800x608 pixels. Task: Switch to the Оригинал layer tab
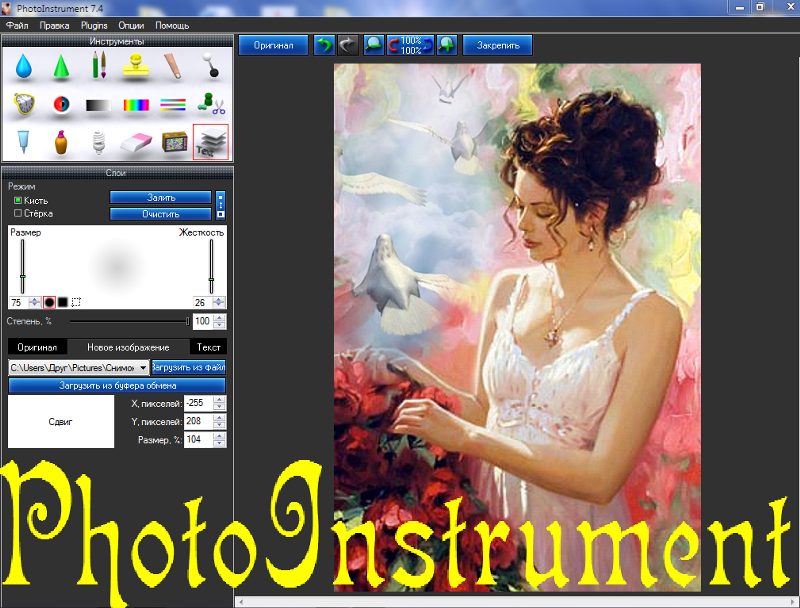tap(37, 347)
